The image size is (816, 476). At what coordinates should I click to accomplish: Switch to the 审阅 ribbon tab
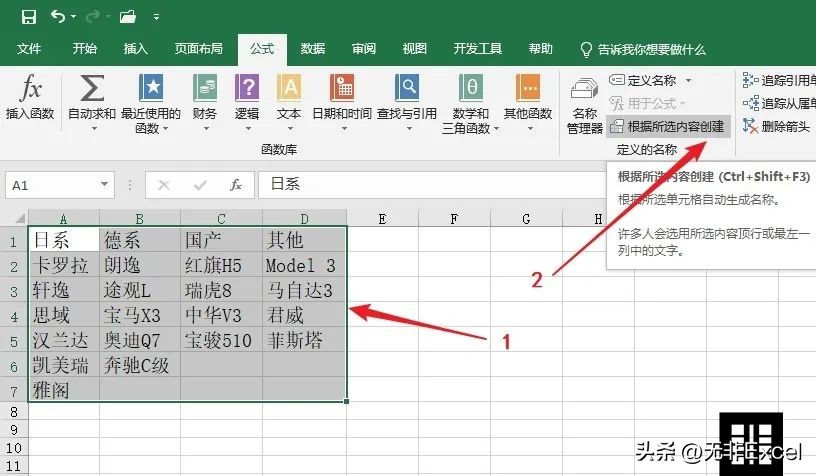364,49
